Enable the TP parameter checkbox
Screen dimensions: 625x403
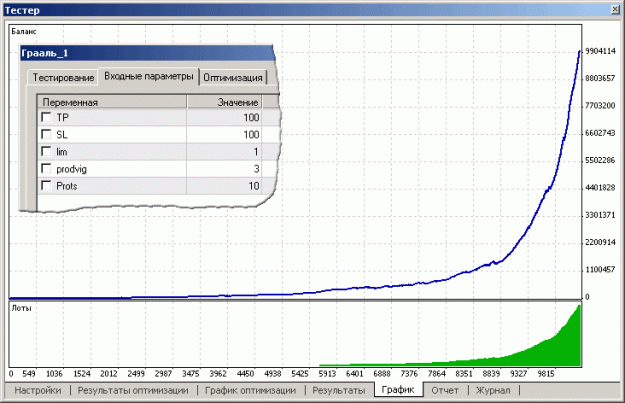(46, 117)
